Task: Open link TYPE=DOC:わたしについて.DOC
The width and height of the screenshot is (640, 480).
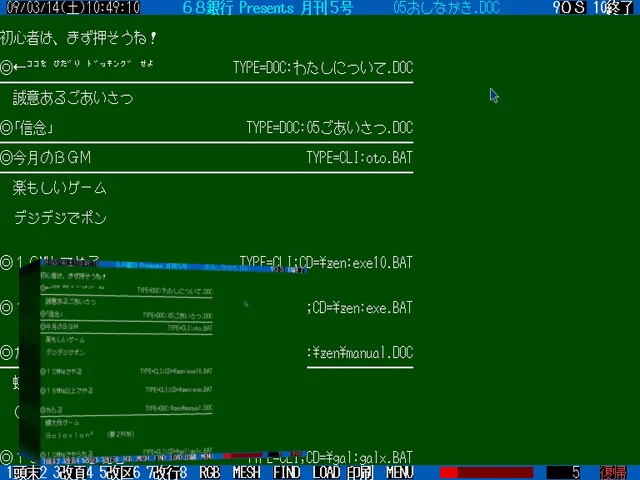Action: point(323,67)
